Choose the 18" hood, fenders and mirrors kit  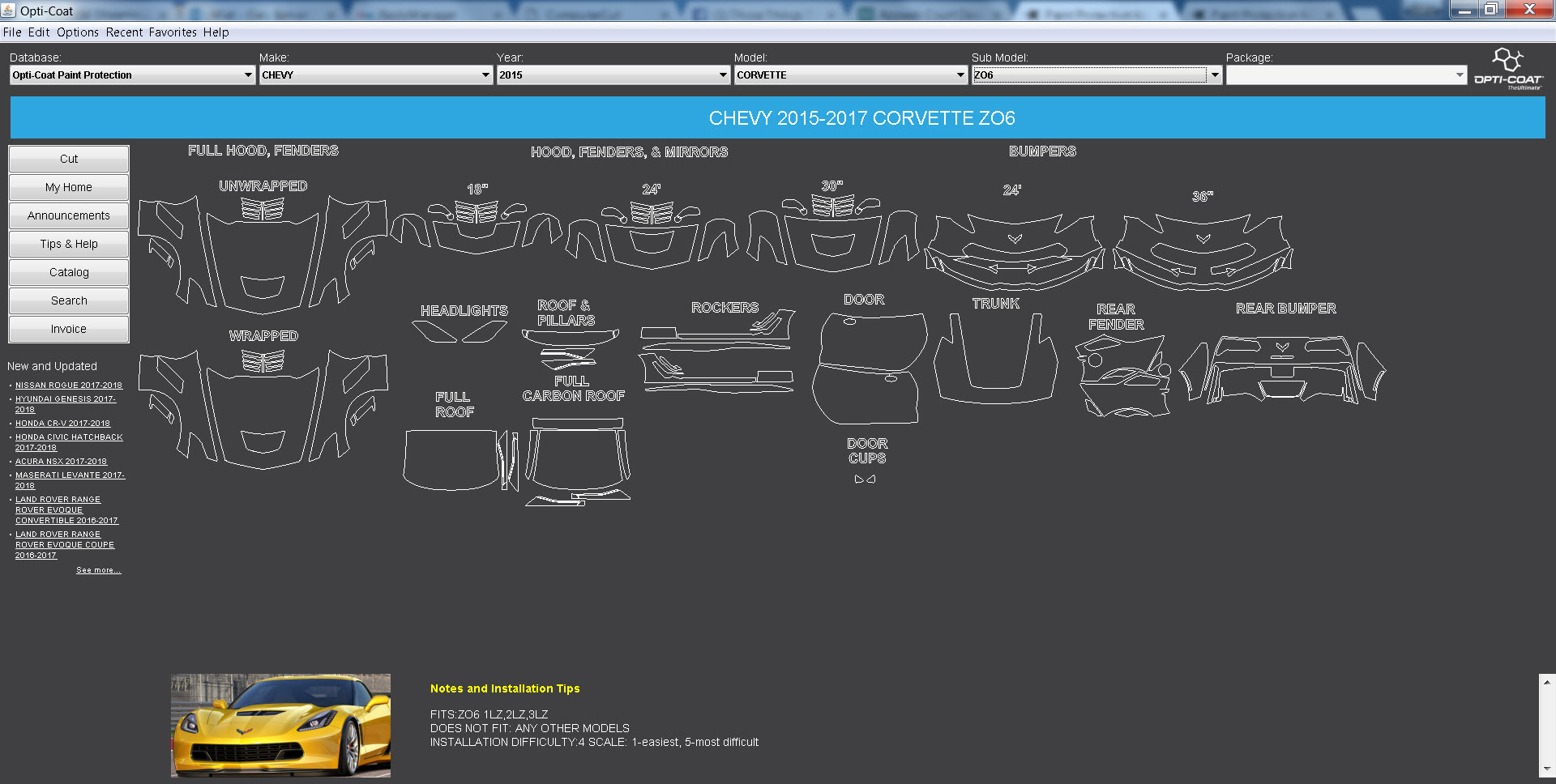pyautogui.click(x=477, y=227)
